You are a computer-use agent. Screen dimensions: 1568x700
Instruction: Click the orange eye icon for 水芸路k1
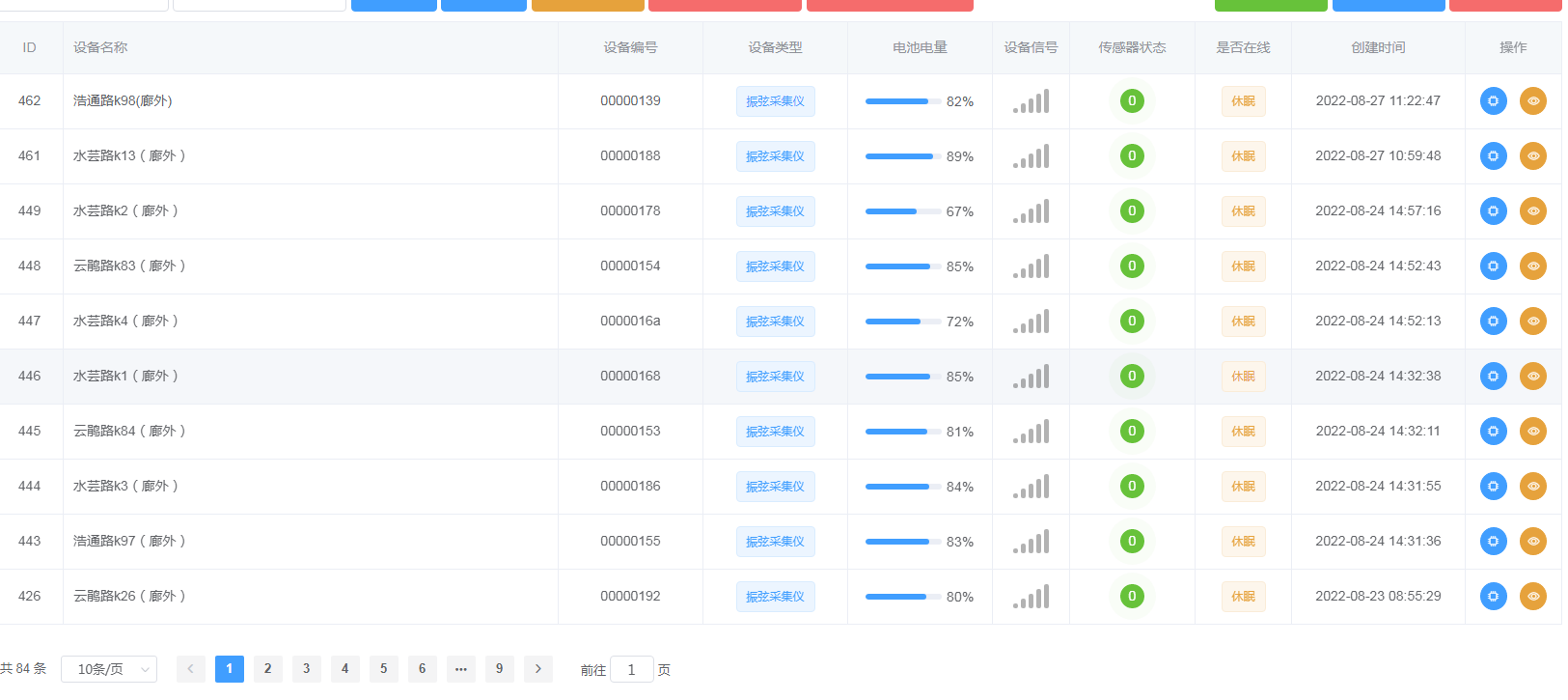point(1532,377)
